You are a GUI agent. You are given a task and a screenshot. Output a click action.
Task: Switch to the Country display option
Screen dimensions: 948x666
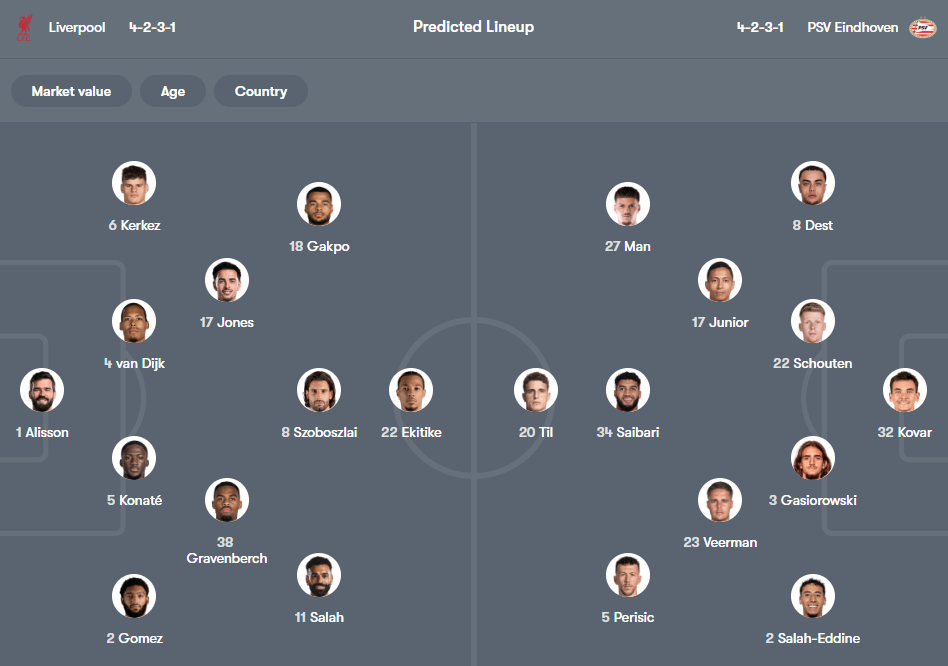pos(260,91)
